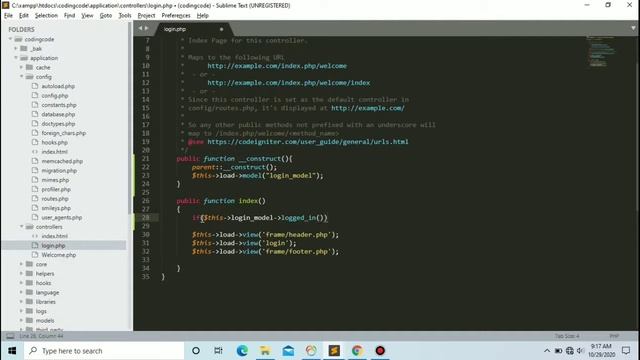Open Windows Start menu

pyautogui.click(x=12, y=351)
